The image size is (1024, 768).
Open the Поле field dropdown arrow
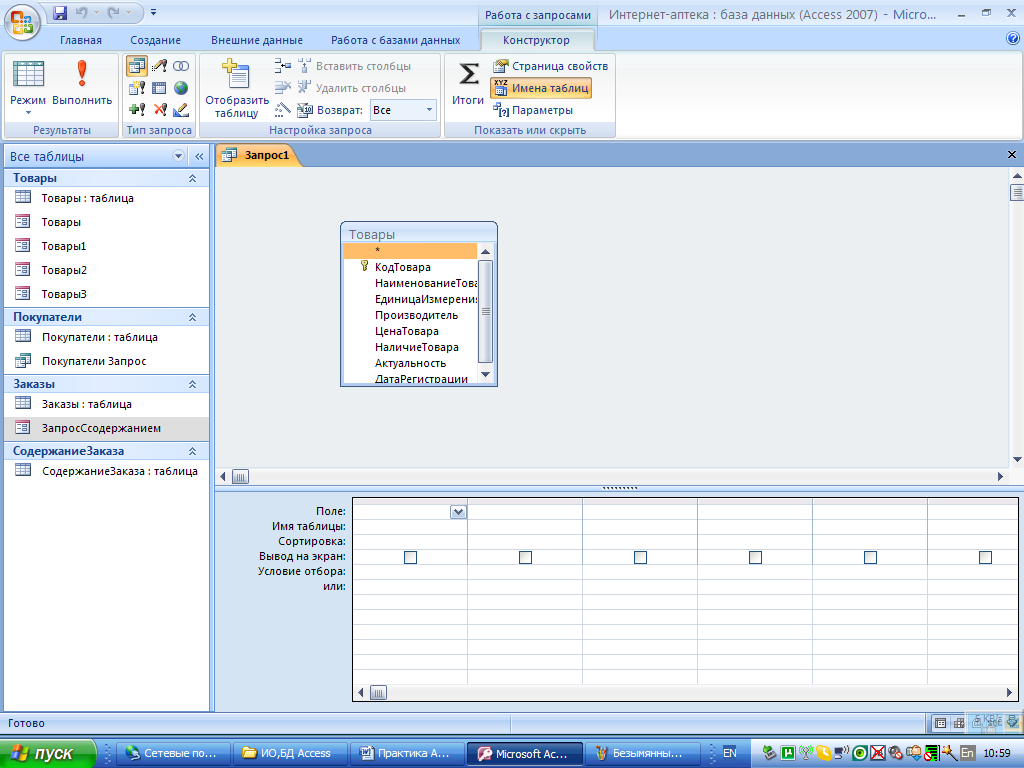(x=458, y=512)
